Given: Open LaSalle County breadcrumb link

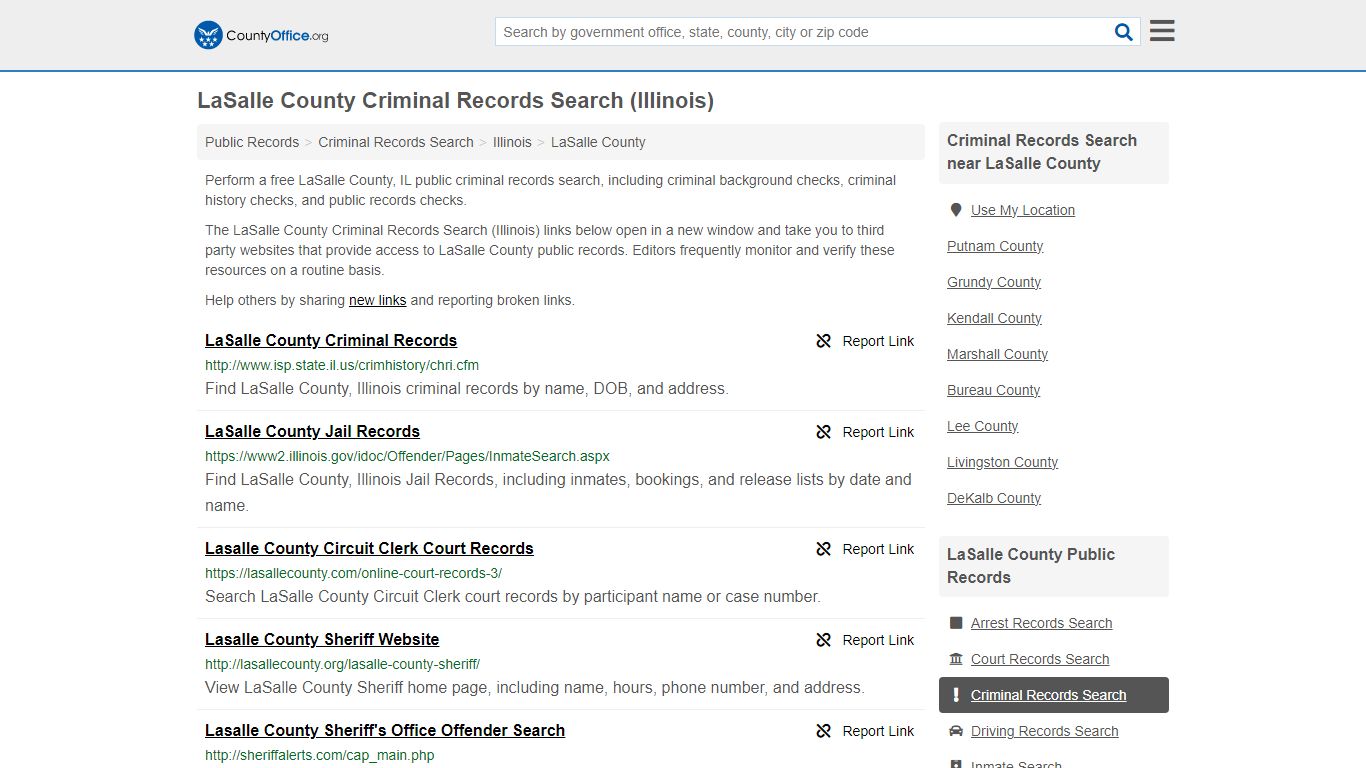Looking at the screenshot, I should coord(598,142).
